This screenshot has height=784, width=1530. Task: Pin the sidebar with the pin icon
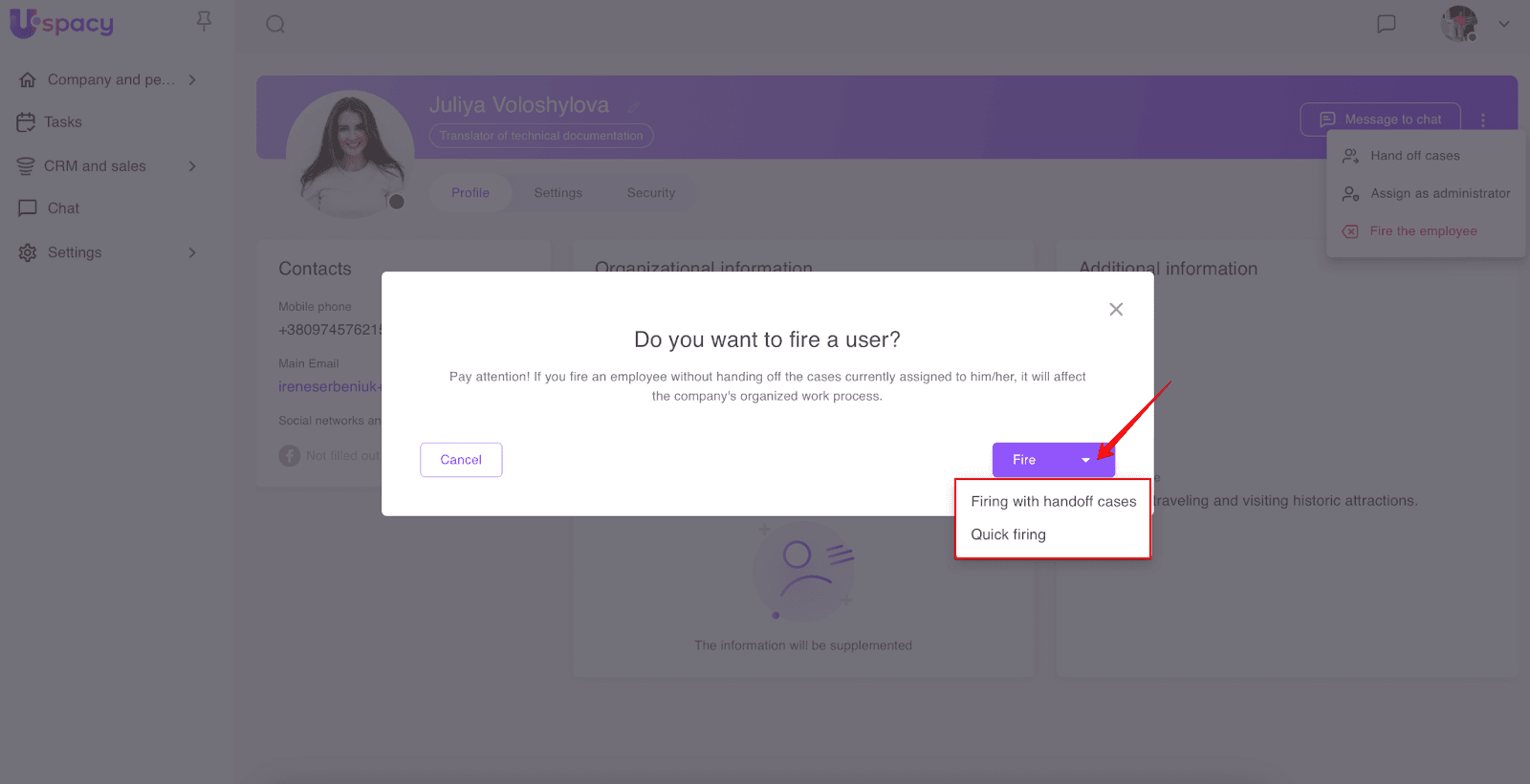pyautogui.click(x=204, y=21)
